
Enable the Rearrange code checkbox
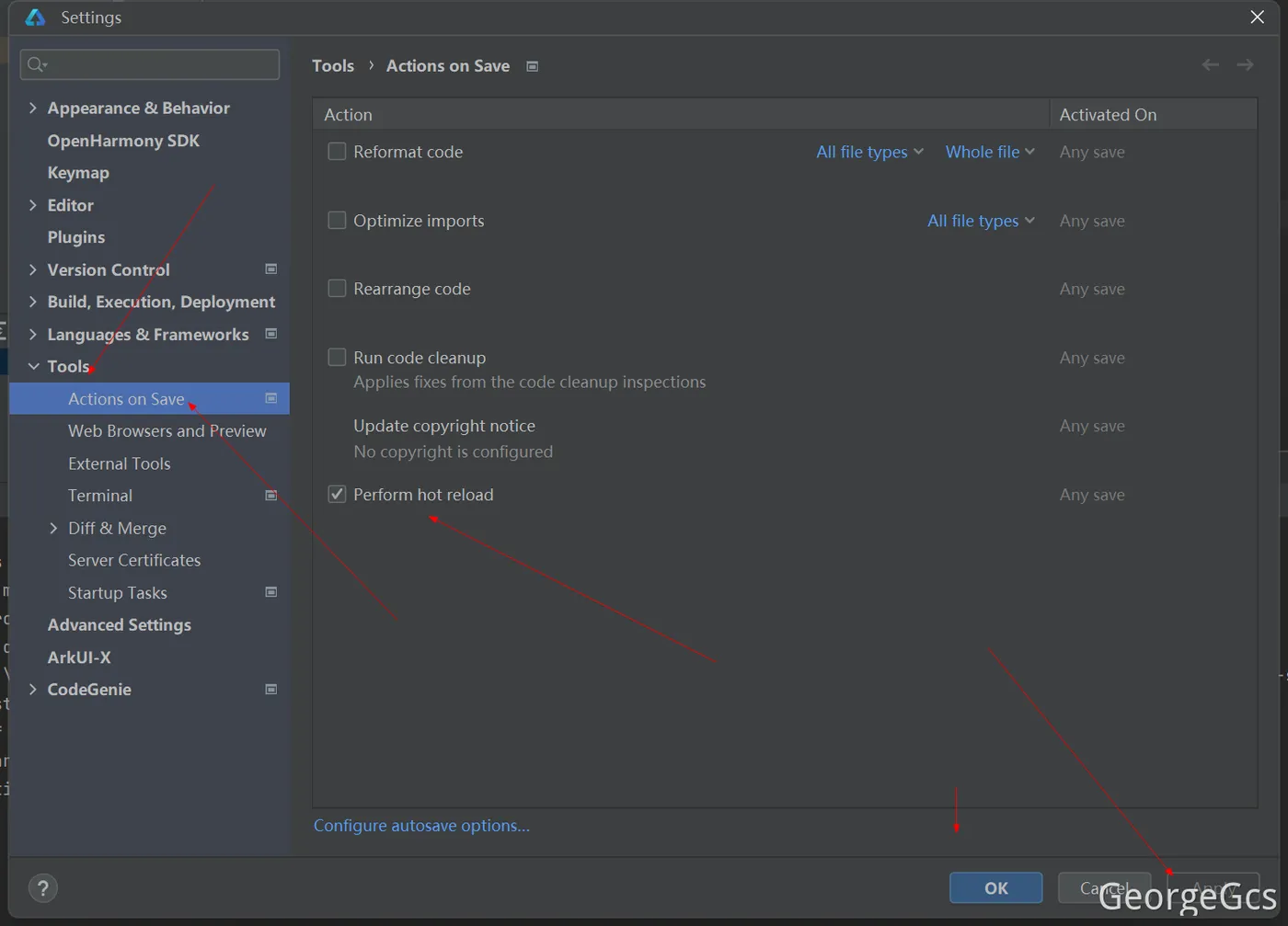tap(338, 289)
